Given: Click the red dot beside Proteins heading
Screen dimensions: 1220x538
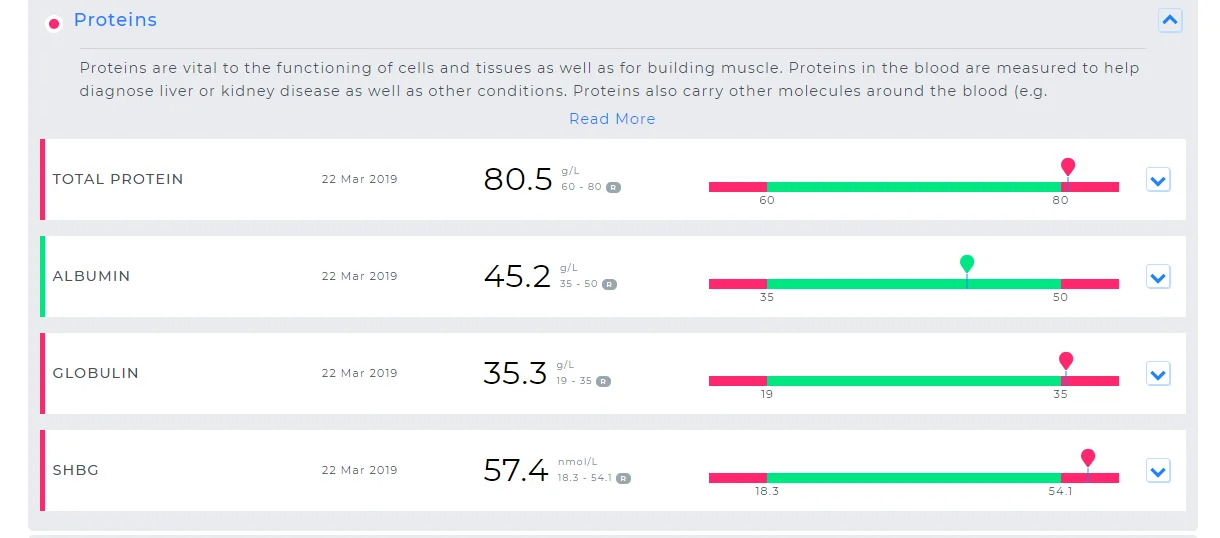Looking at the screenshot, I should [x=54, y=23].
